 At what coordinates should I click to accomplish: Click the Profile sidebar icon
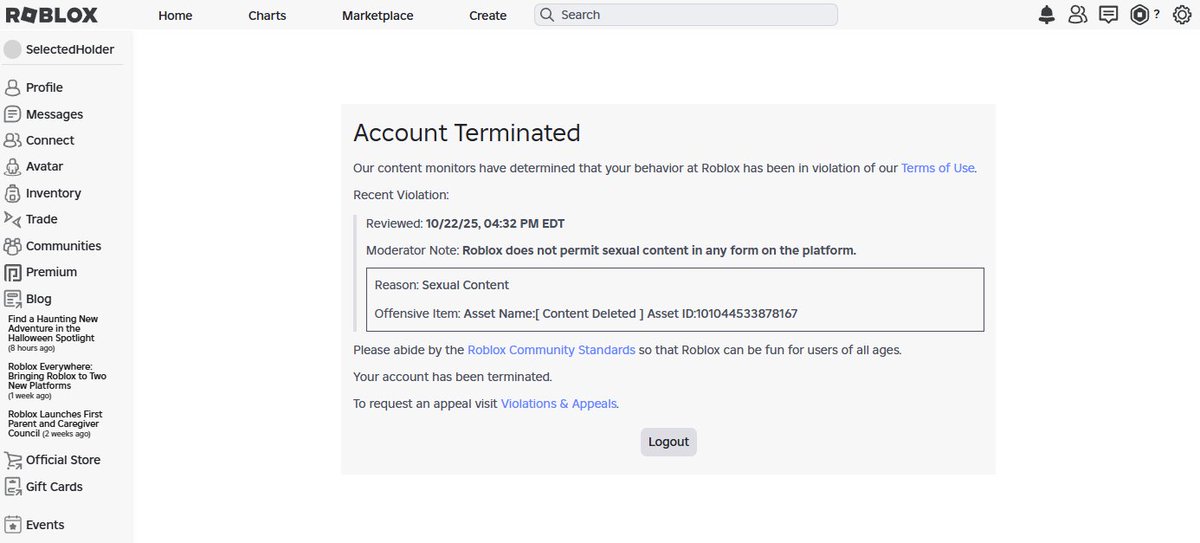tap(13, 87)
